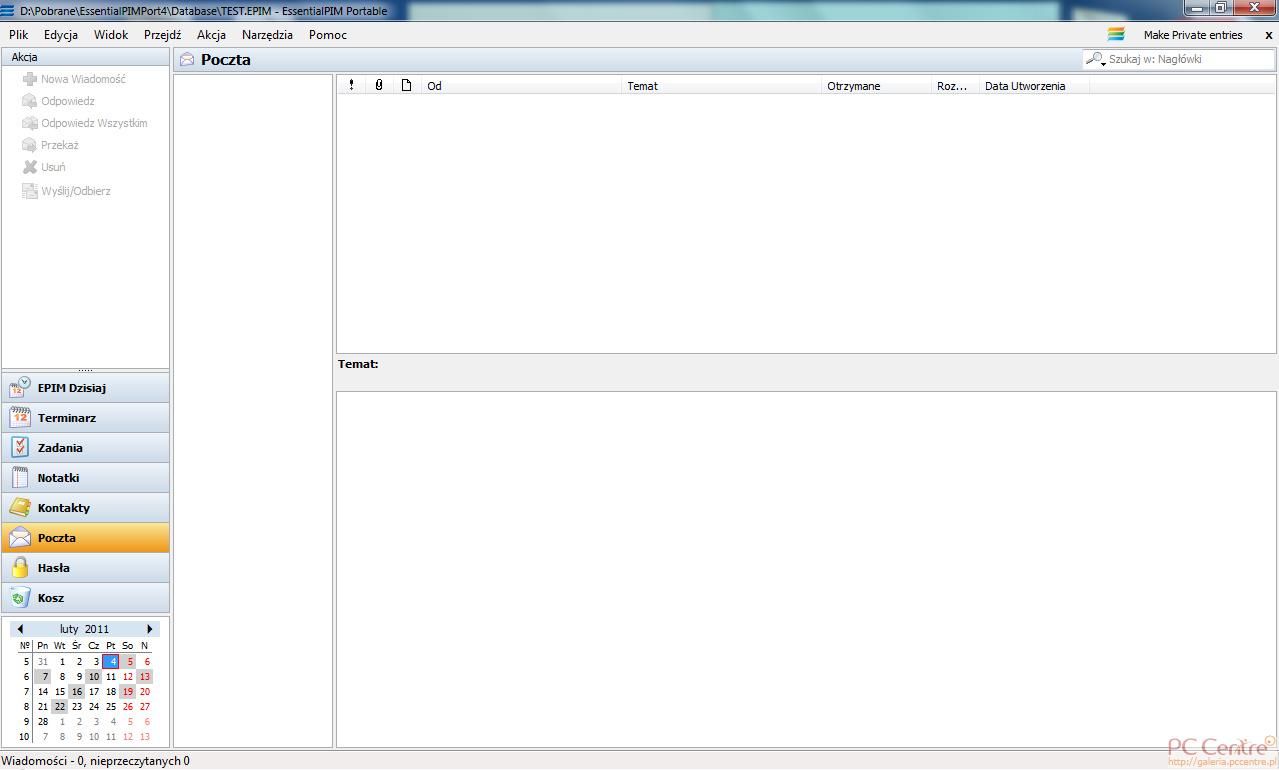Open the Zadania tasks icon

[20, 448]
